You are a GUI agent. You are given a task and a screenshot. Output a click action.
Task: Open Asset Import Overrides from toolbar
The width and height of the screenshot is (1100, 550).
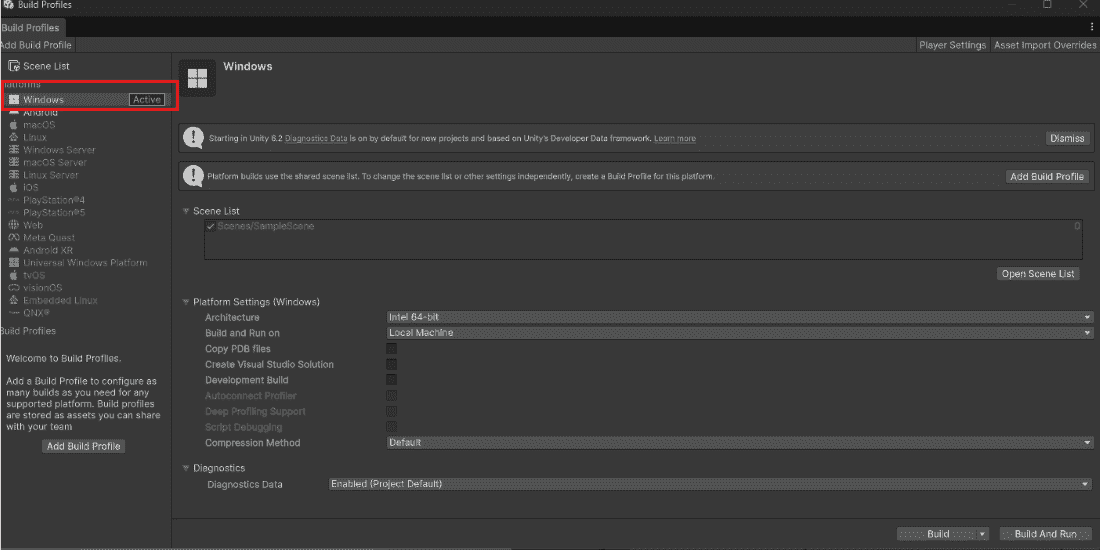pos(1045,45)
